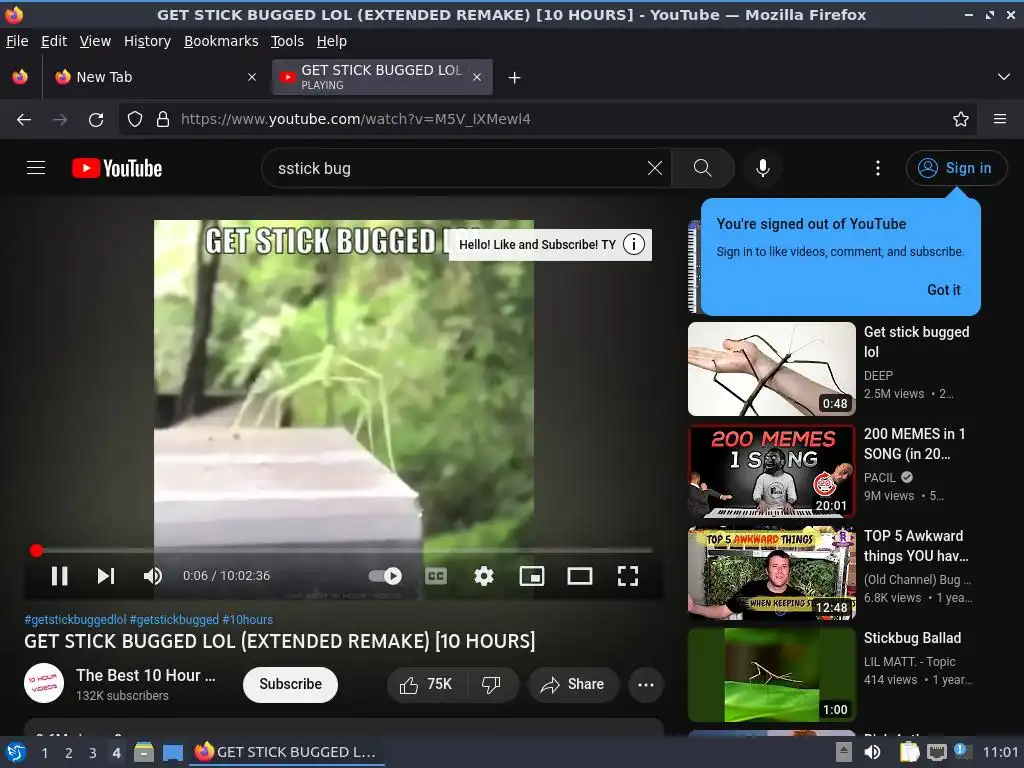Open the View menu
The width and height of the screenshot is (1024, 768).
point(95,41)
